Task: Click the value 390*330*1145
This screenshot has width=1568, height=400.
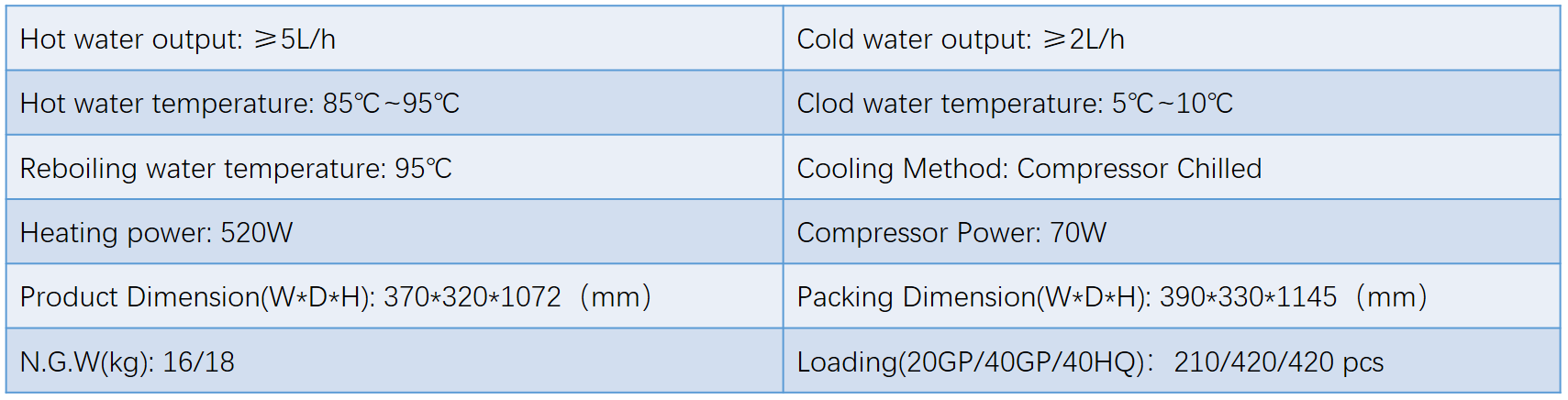Action: tap(1249, 297)
